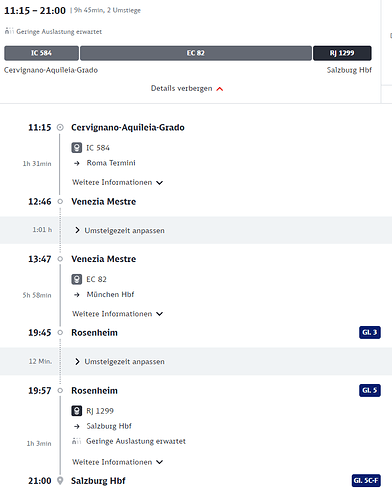Expand Weitere Informationen for IC 584
The image size is (392, 500).
tap(117, 182)
